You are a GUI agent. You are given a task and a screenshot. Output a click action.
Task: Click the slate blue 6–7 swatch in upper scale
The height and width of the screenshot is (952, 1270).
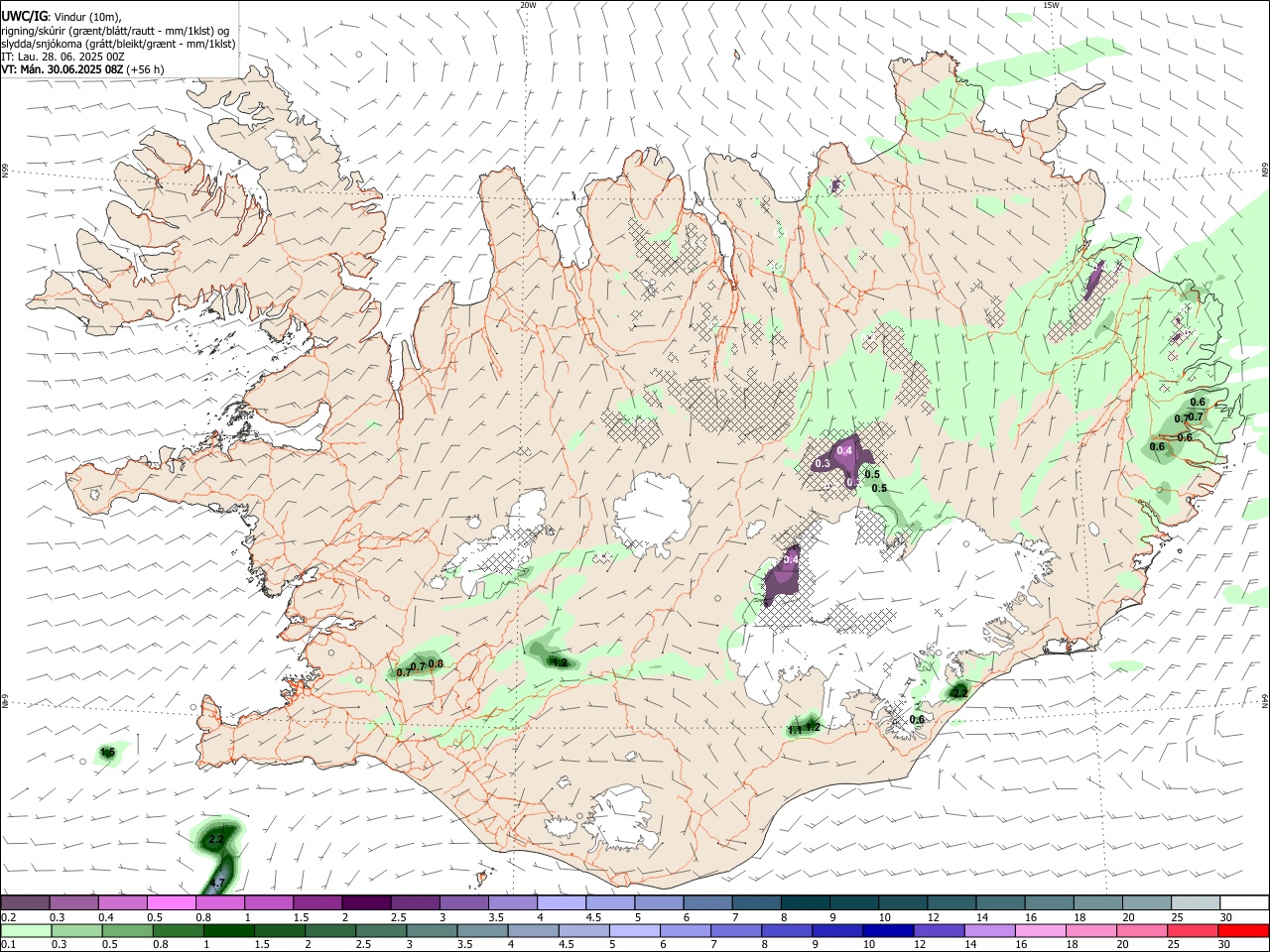708,902
